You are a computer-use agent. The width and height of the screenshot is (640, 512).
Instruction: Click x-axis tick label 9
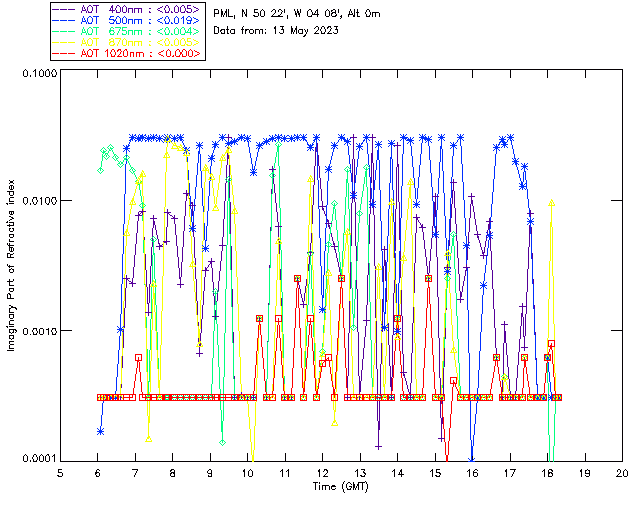(210, 473)
